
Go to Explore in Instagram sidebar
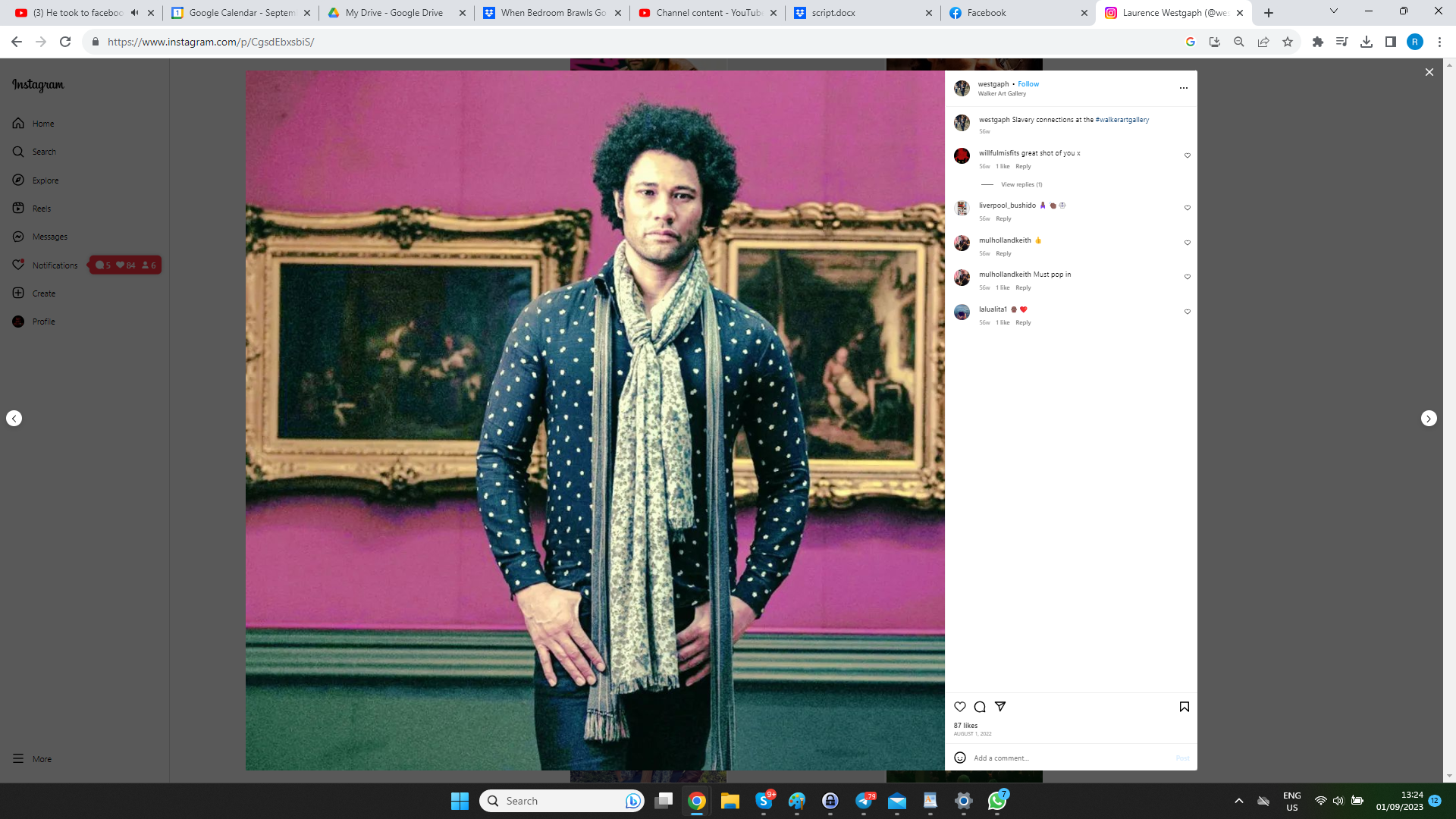36,180
